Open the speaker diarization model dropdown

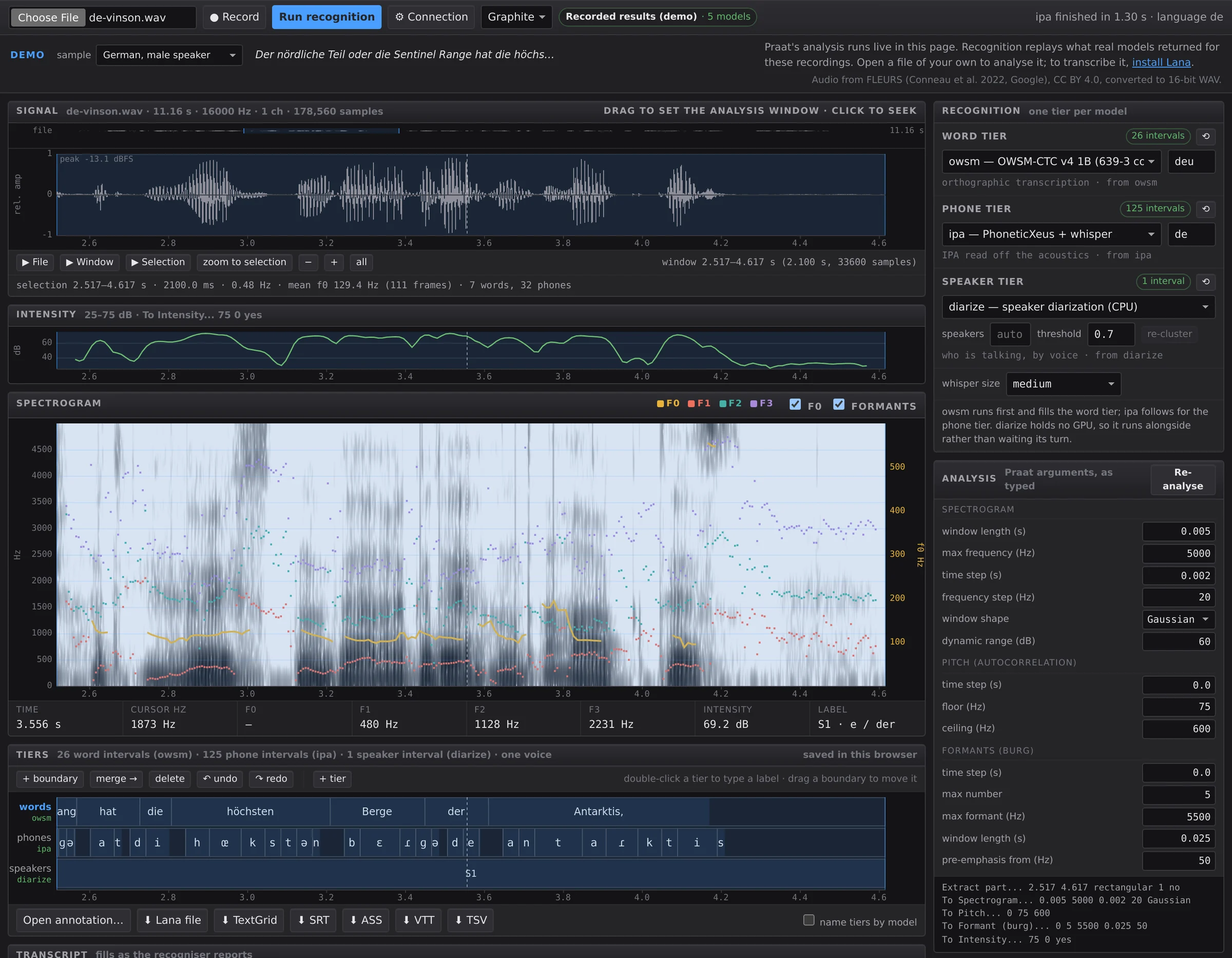pos(1079,307)
